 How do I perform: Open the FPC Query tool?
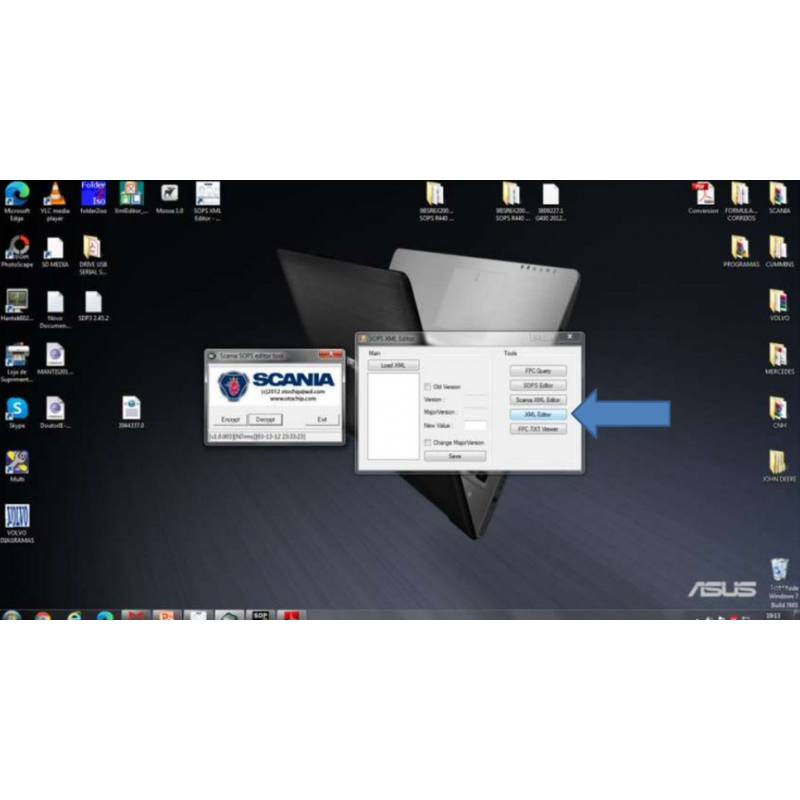point(537,370)
